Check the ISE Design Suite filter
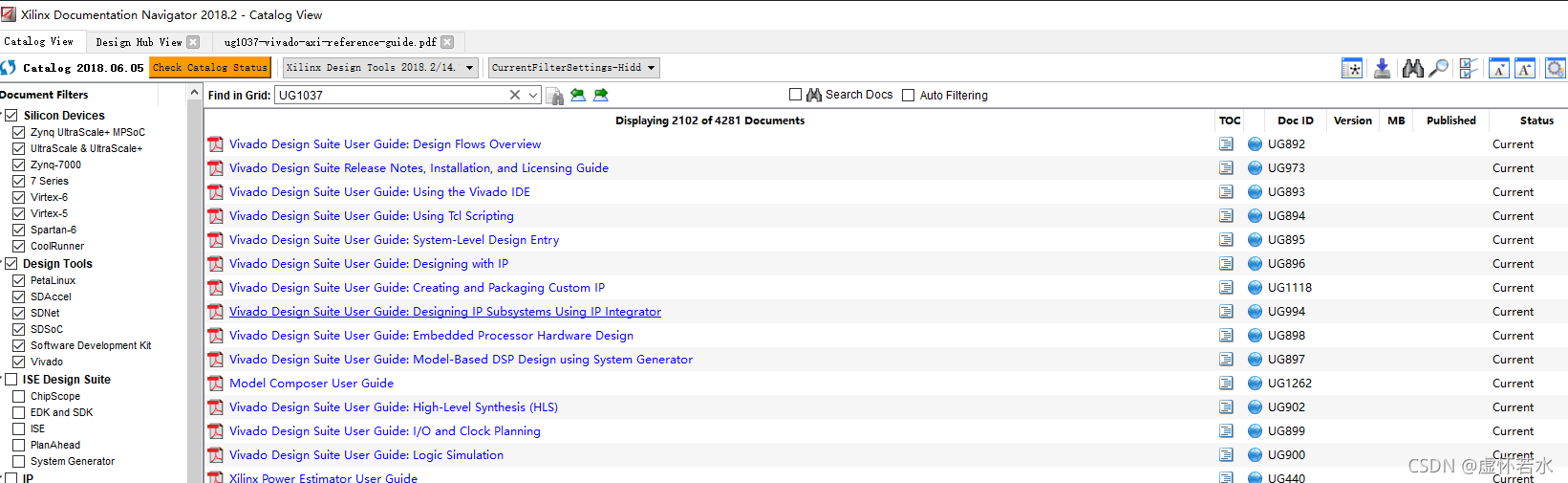This screenshot has width=1568, height=483. [11, 379]
